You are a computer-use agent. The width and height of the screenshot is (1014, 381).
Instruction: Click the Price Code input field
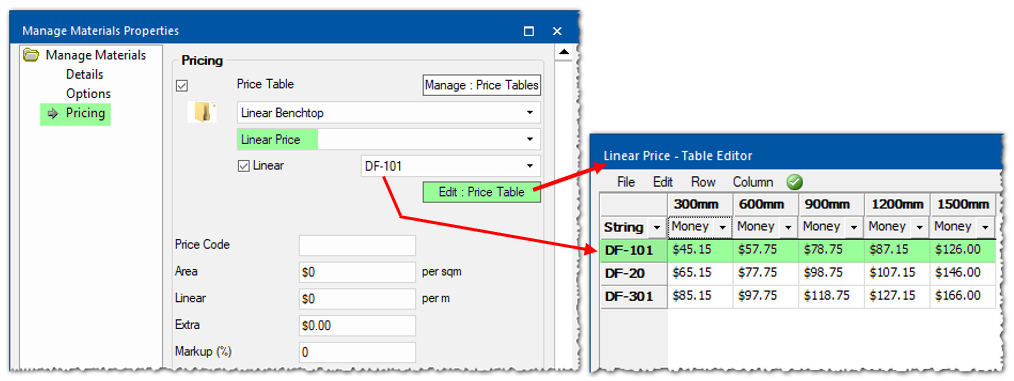pyautogui.click(x=357, y=245)
